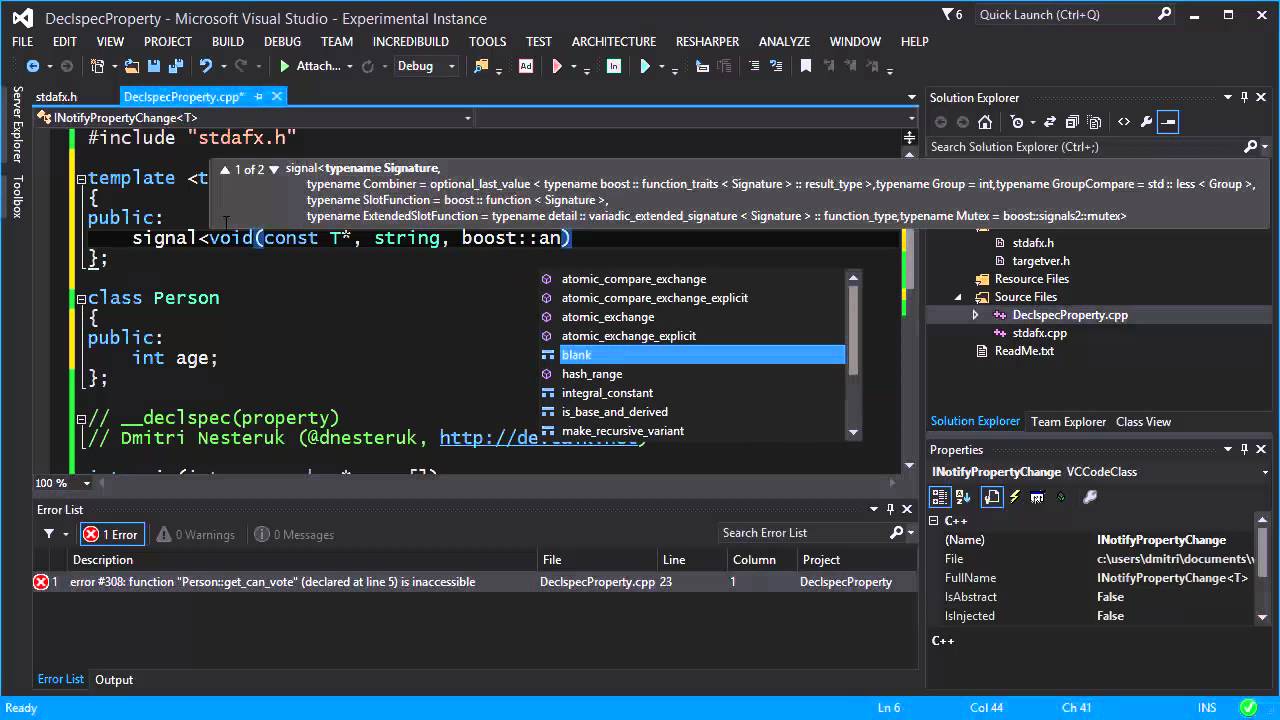
Task: Click Solution Explorer Home icon
Action: [x=985, y=122]
